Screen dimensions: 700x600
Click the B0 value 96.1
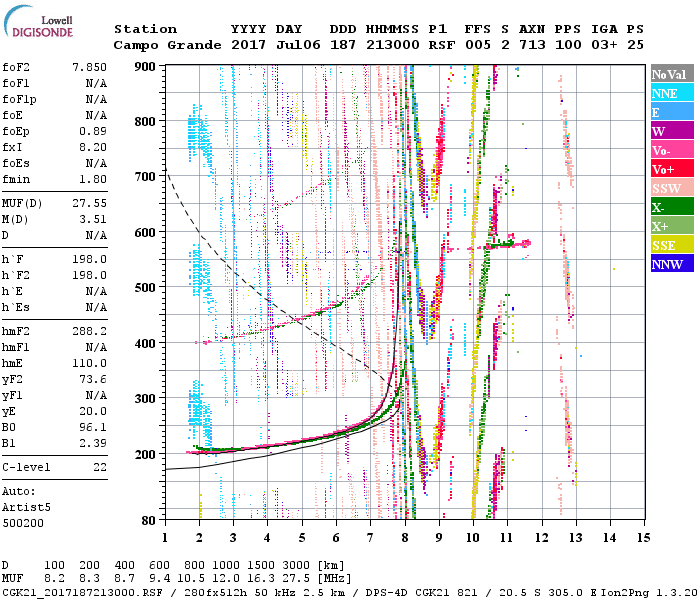(x=93, y=428)
